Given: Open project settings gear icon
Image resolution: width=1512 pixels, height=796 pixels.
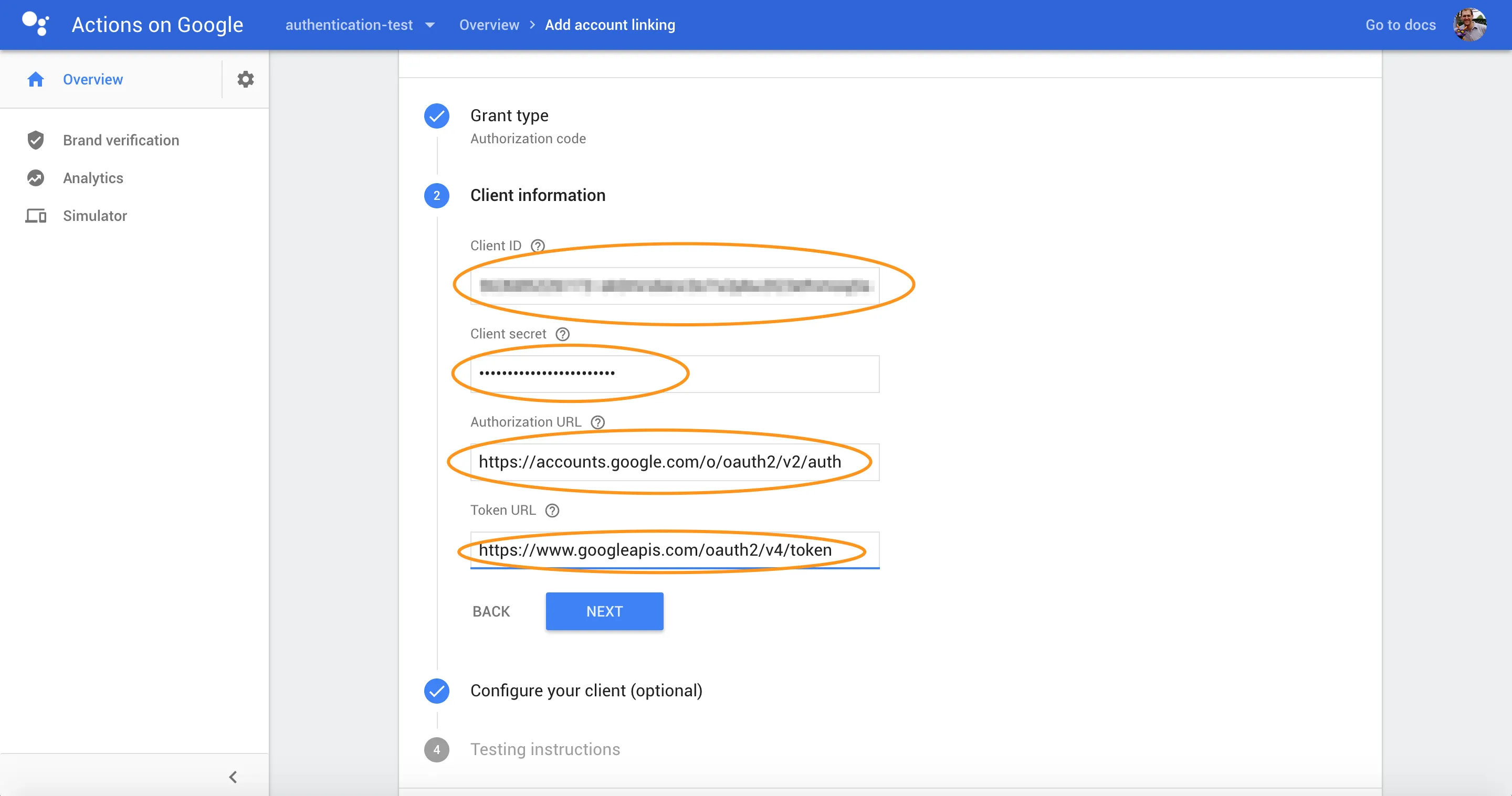Looking at the screenshot, I should [x=245, y=79].
